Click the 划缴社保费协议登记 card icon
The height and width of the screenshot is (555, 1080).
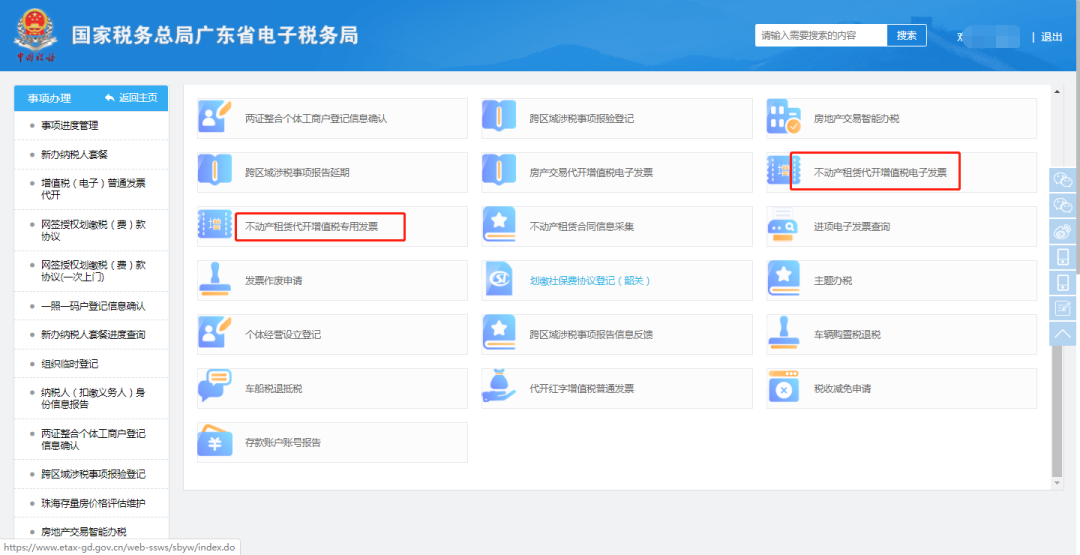(x=499, y=280)
